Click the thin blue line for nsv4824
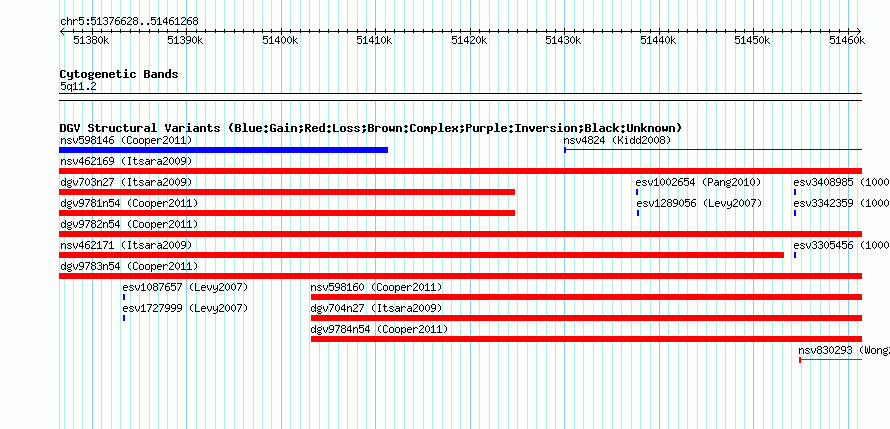This screenshot has height=429, width=890. click(x=713, y=150)
